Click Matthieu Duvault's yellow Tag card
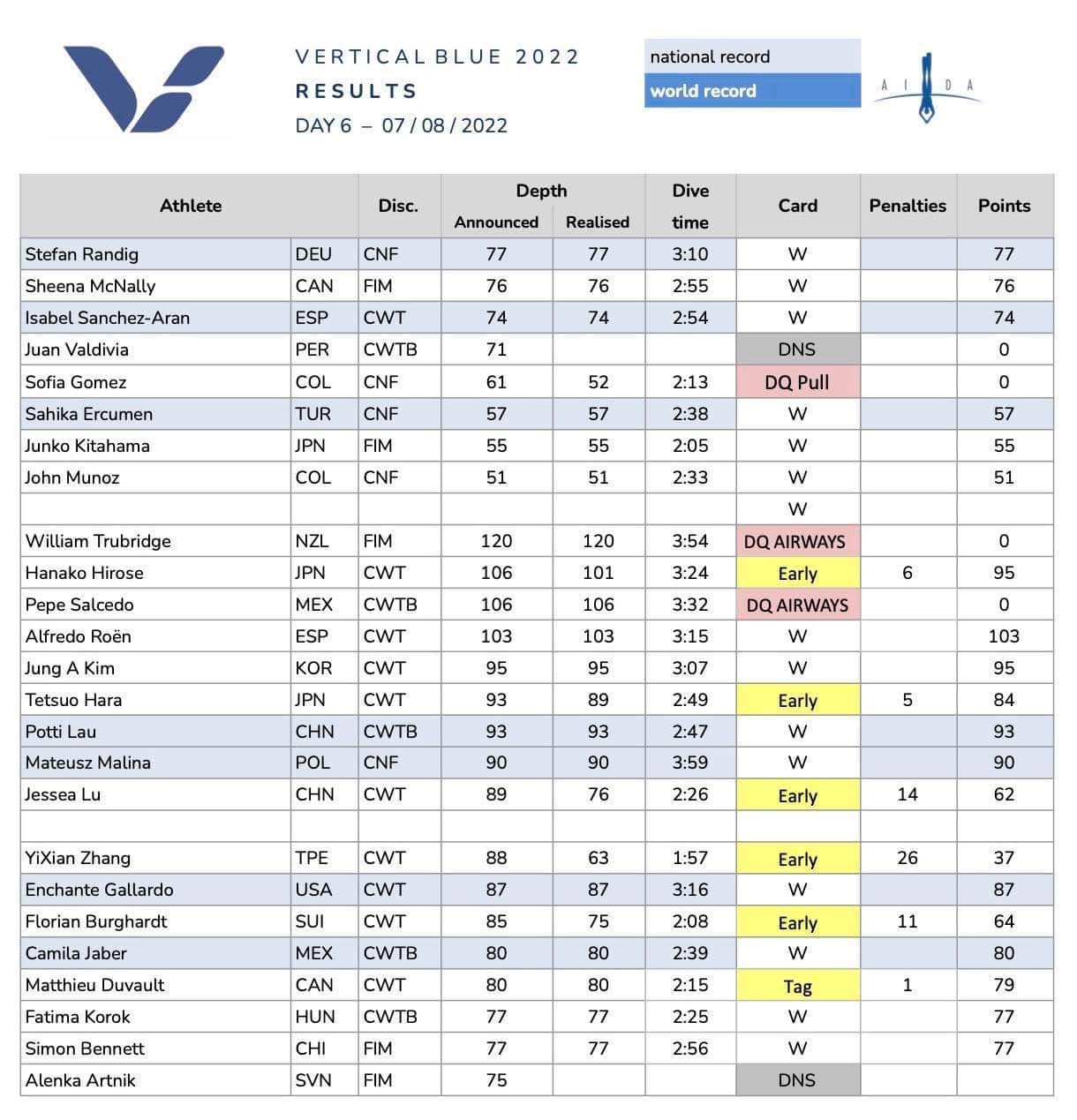Image resolution: width=1077 pixels, height=1120 pixels. point(797,986)
